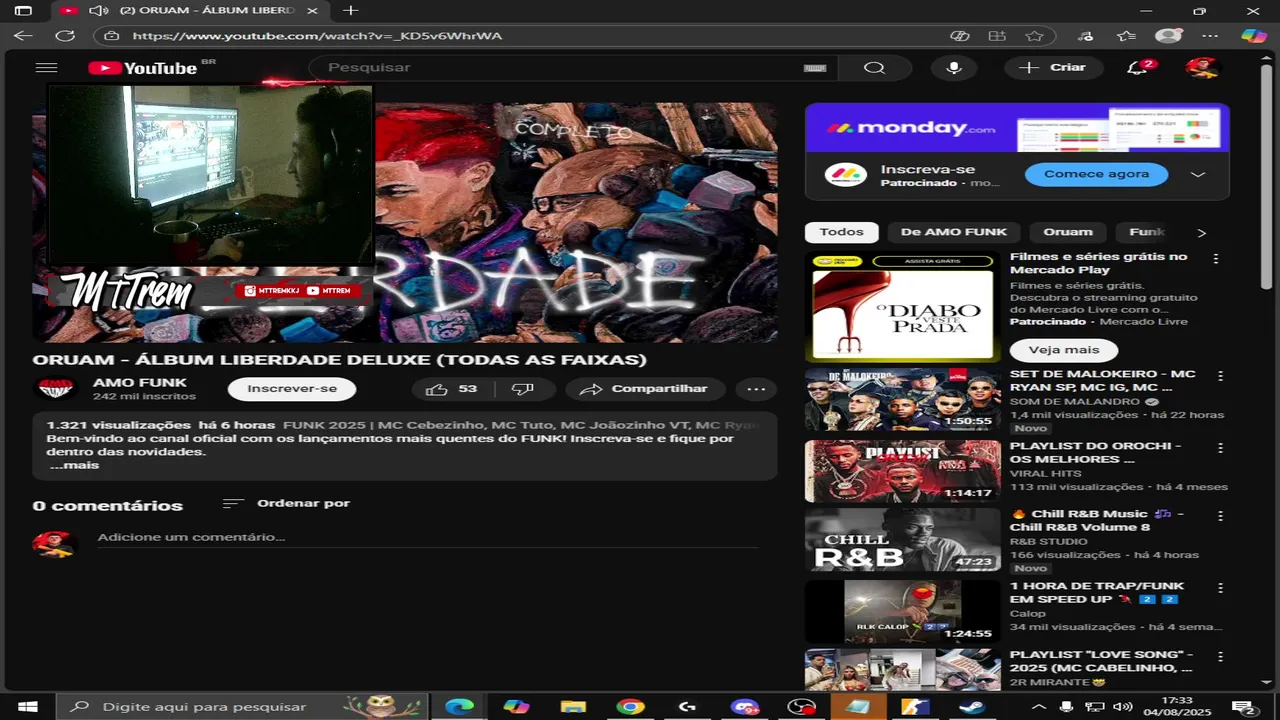Open the on-screen keyboard in the search box
Viewport: 1280px width, 720px height.
pos(814,68)
